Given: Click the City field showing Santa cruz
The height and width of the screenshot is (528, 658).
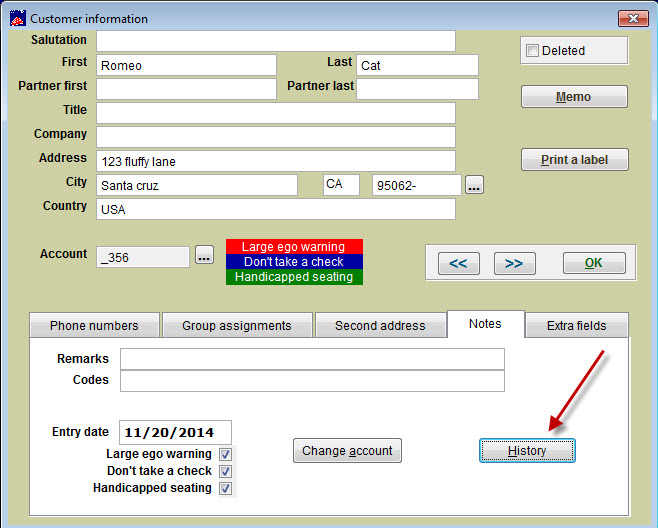Looking at the screenshot, I should (197, 185).
